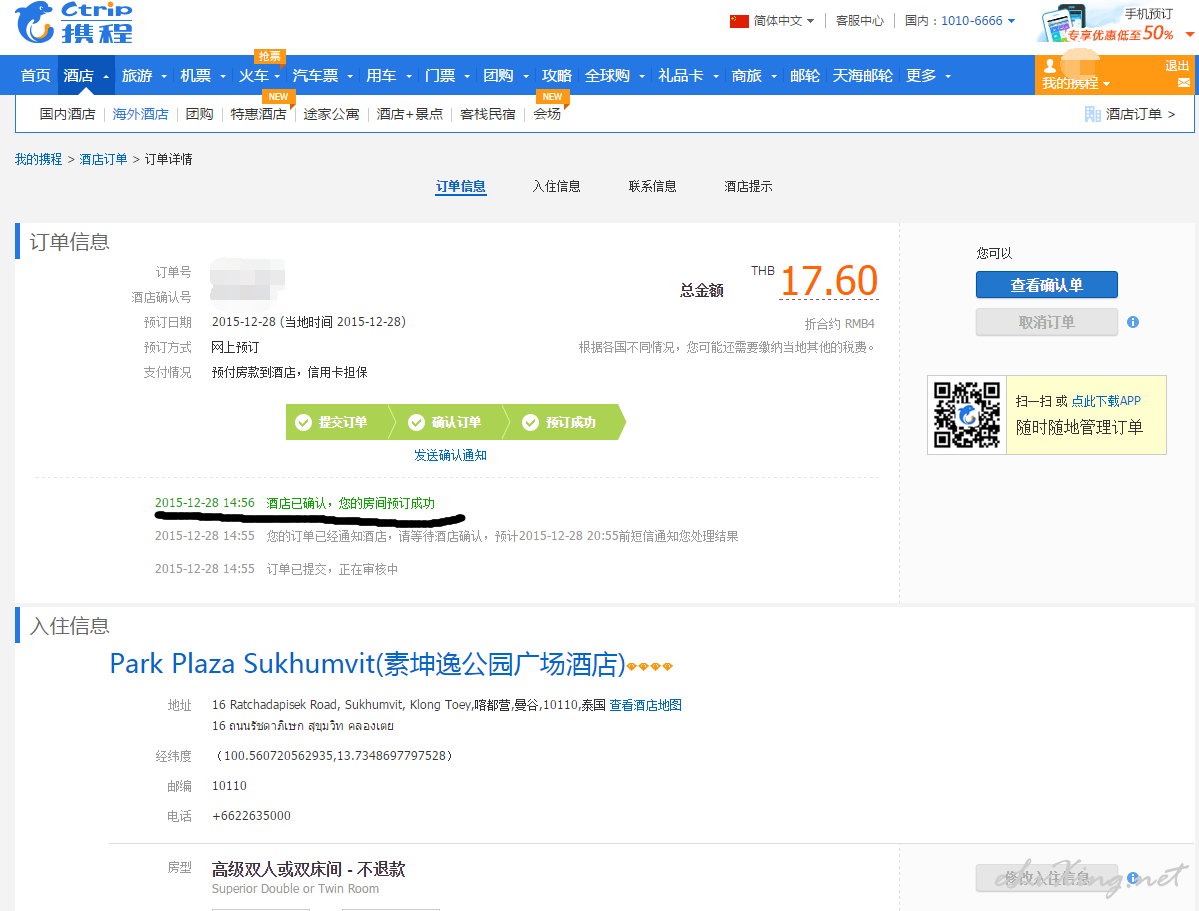The width and height of the screenshot is (1199, 911).
Task: Expand the 更多 dropdown menu
Action: coord(928,76)
